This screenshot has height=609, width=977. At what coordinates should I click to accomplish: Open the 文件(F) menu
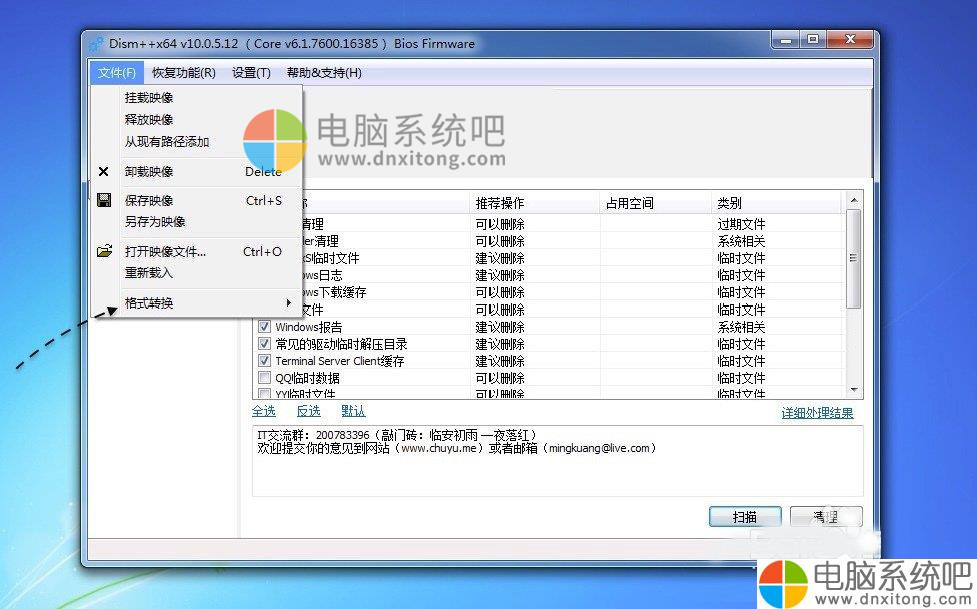[117, 73]
